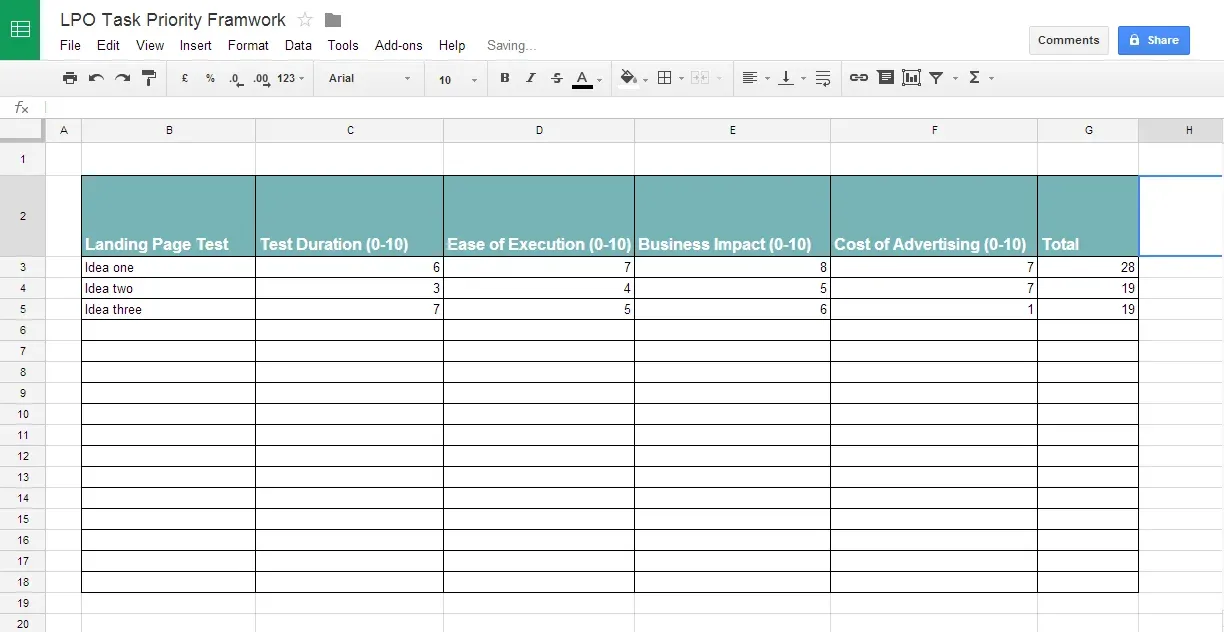Insert a chart from toolbar
The height and width of the screenshot is (632, 1224).
point(911,78)
